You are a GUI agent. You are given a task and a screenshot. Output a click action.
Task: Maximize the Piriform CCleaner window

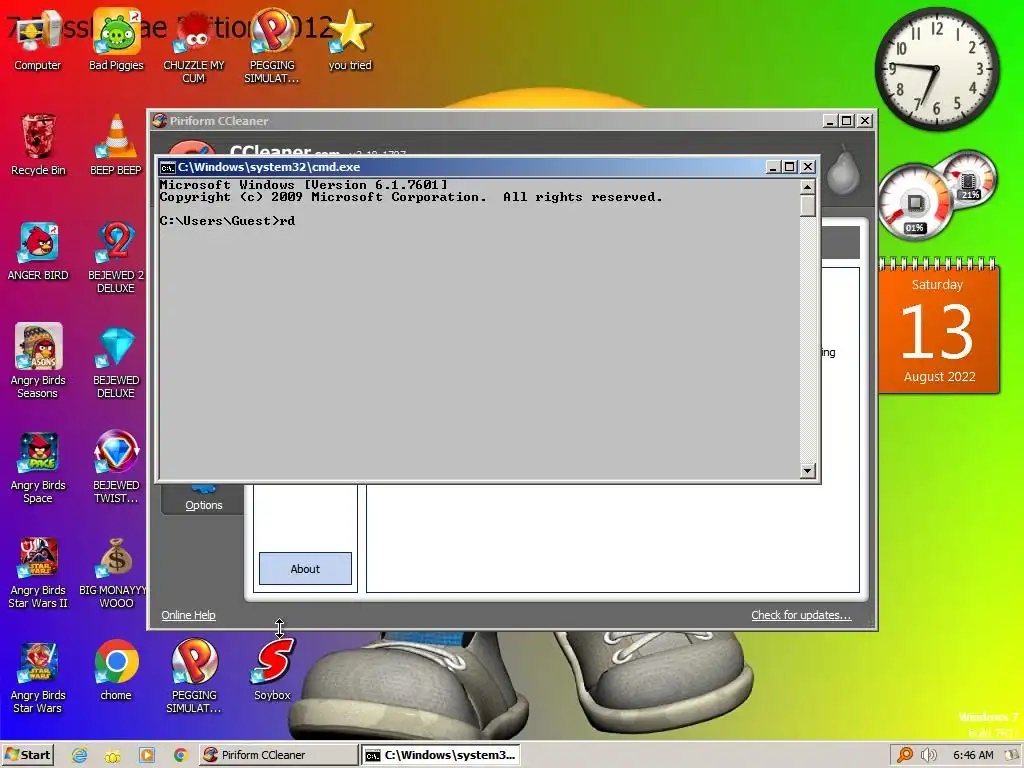pyautogui.click(x=847, y=121)
